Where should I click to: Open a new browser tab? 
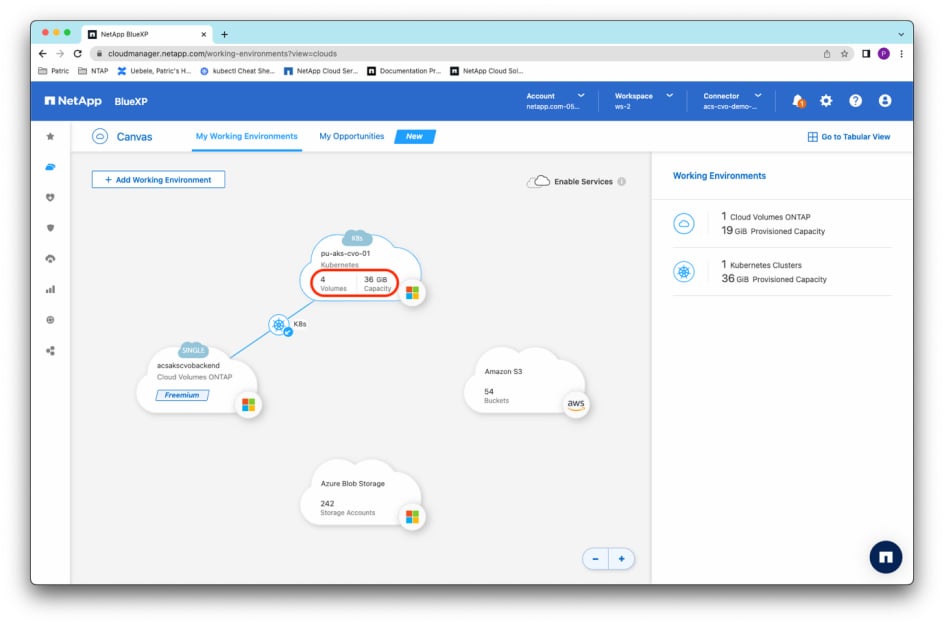tap(225, 34)
